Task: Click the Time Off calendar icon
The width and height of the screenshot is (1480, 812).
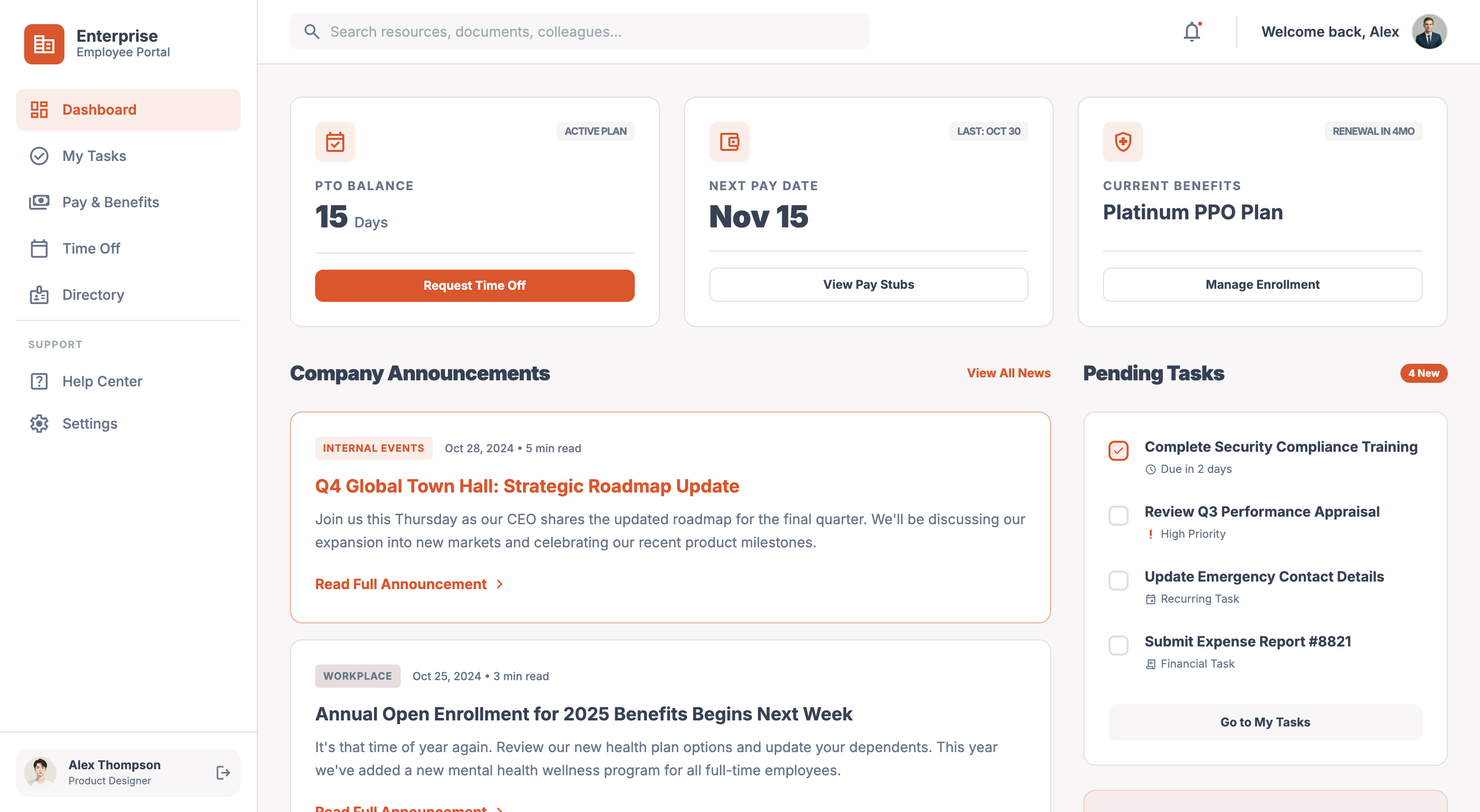Action: coord(38,248)
